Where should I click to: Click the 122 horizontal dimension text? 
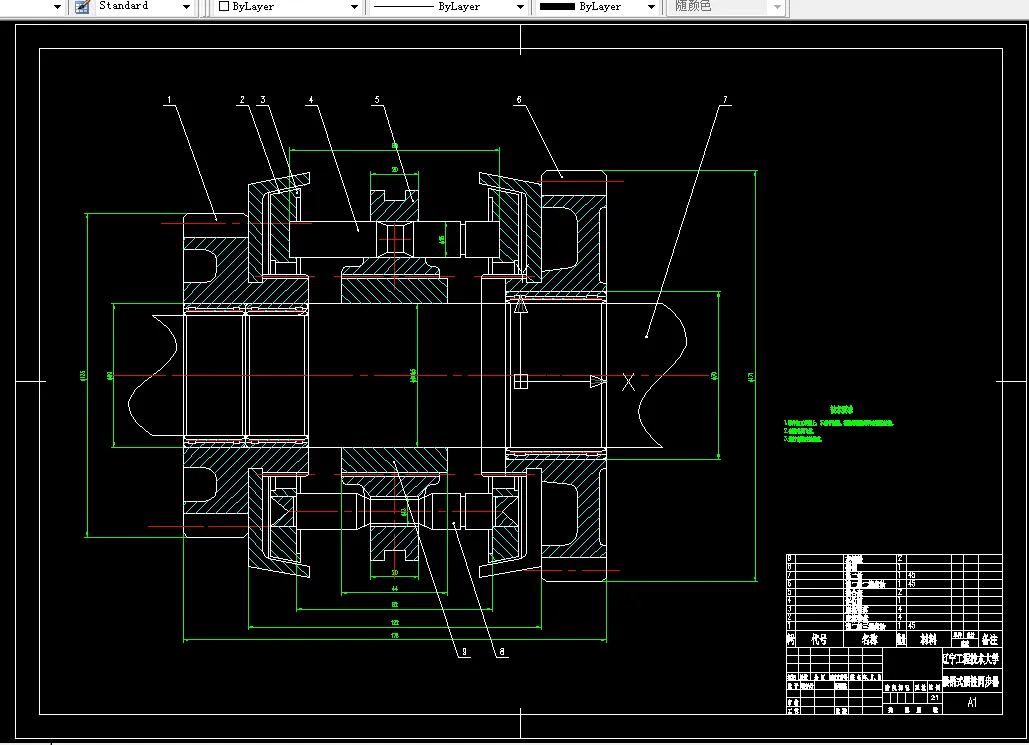coord(395,622)
